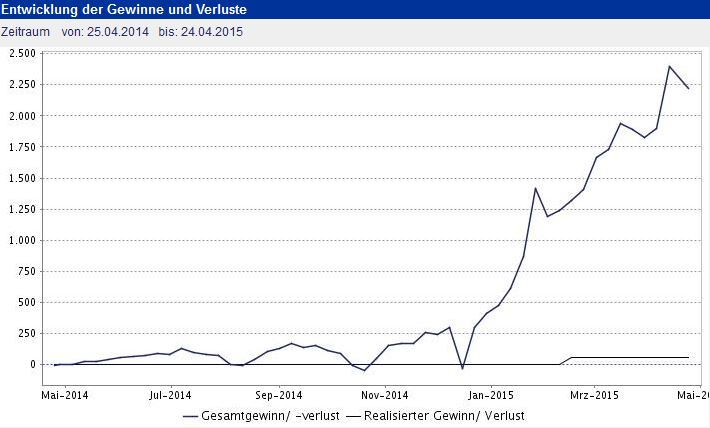This screenshot has height=428, width=710.
Task: Click the x-axis label Sep-2014
Action: (278, 395)
